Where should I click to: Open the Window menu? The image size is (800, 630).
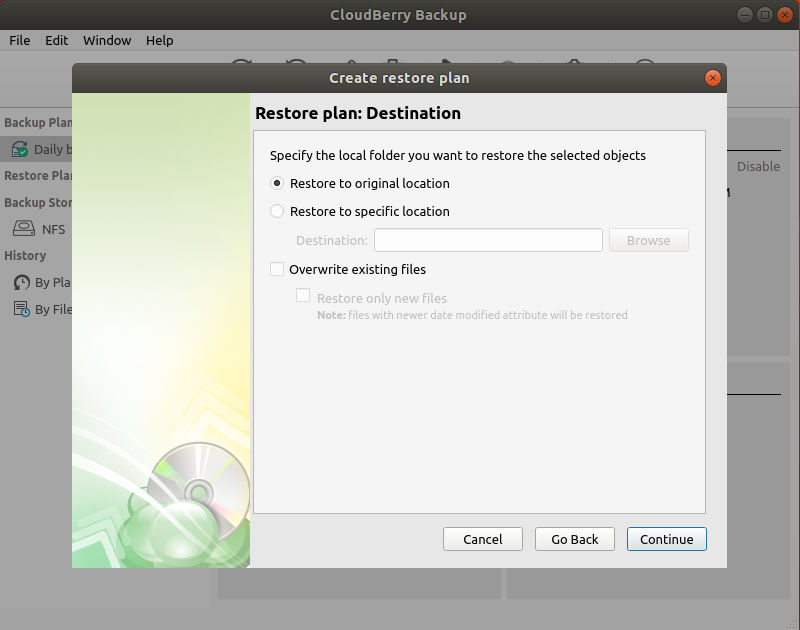[x=107, y=40]
